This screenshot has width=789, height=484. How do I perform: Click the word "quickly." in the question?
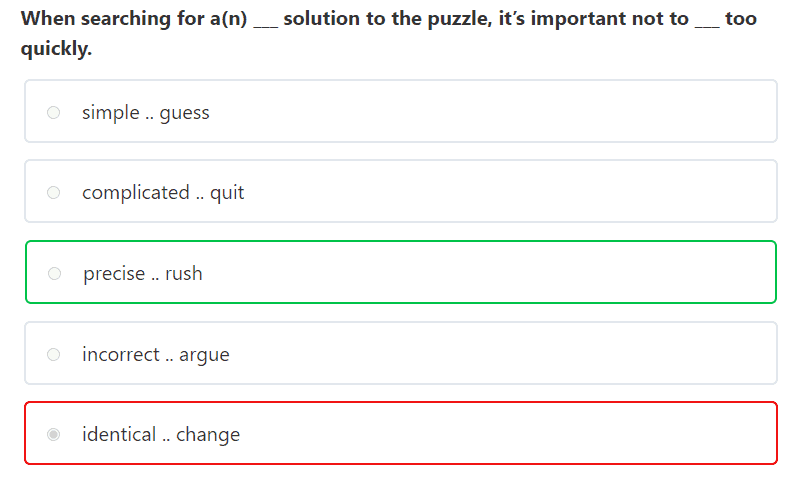tap(57, 48)
